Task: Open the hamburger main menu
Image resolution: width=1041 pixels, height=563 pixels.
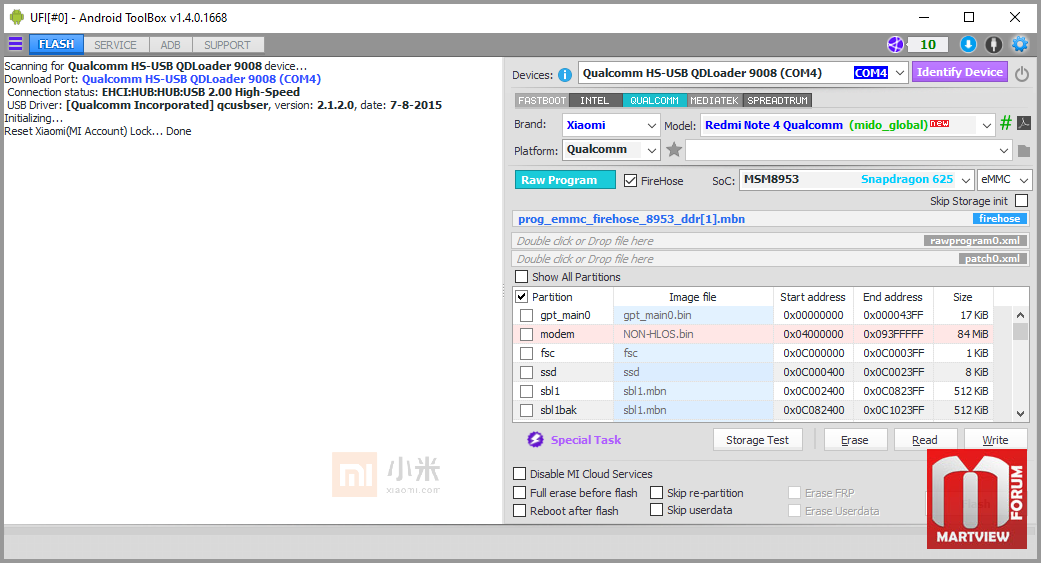Action: pyautogui.click(x=15, y=44)
